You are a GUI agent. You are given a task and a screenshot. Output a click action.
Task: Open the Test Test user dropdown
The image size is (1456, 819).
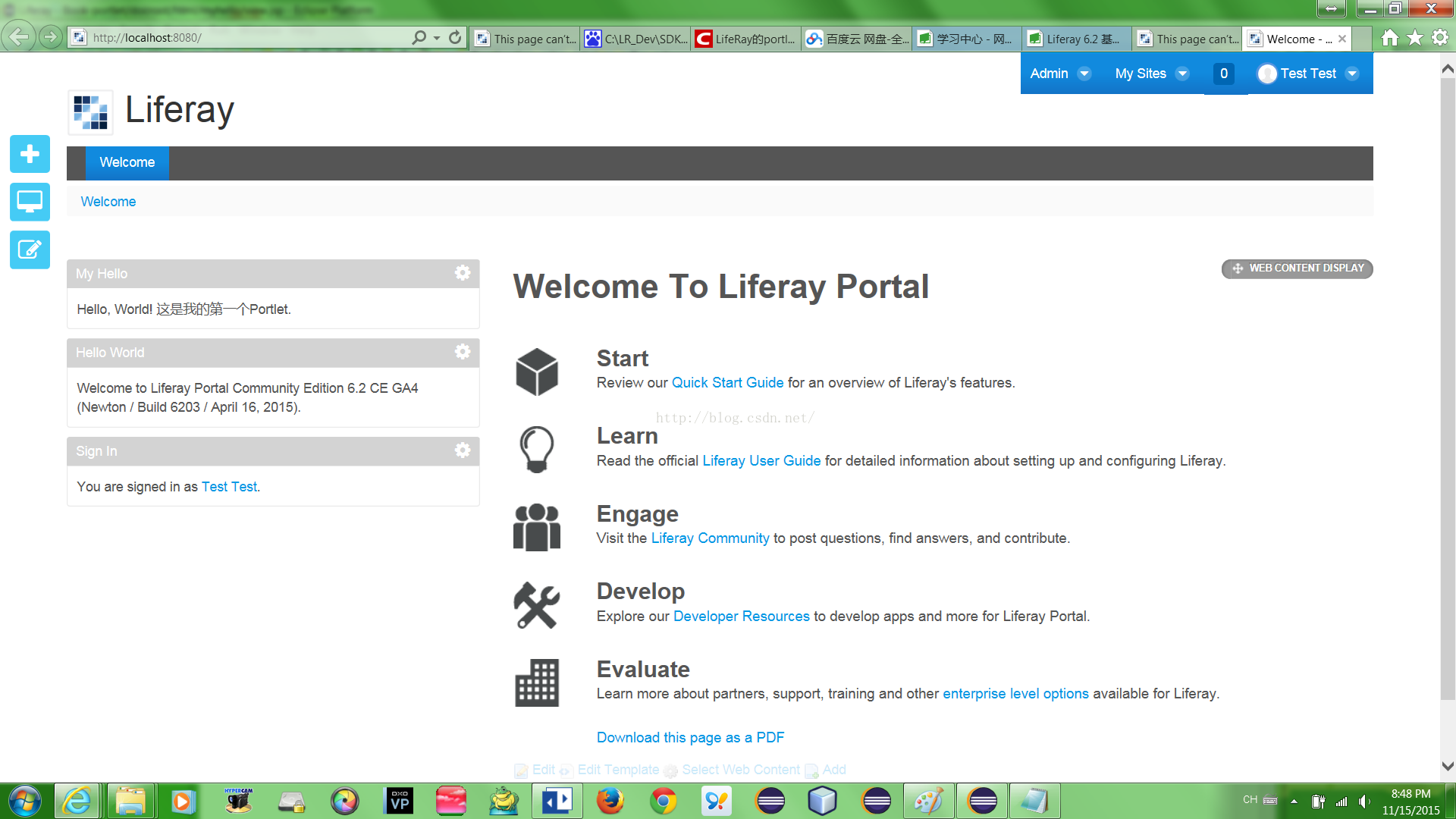(x=1308, y=74)
